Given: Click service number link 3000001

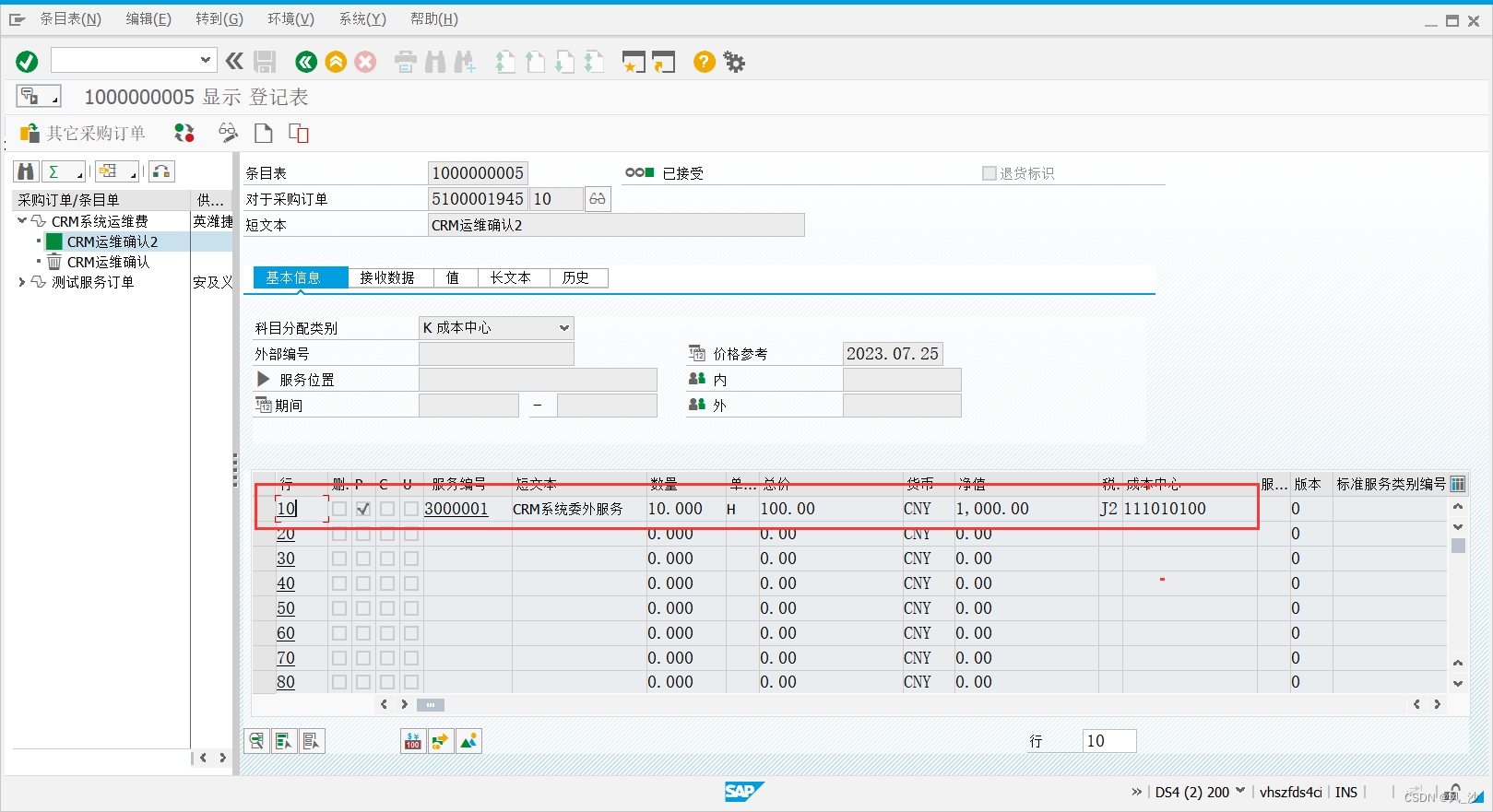Looking at the screenshot, I should point(456,509).
